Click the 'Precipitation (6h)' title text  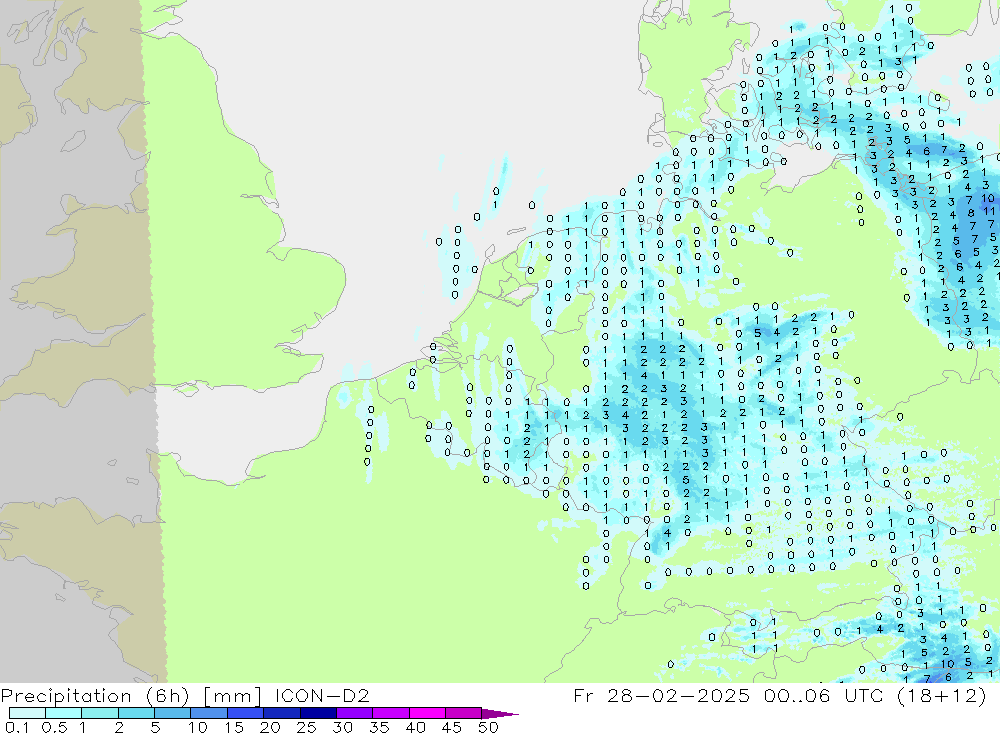(x=95, y=695)
